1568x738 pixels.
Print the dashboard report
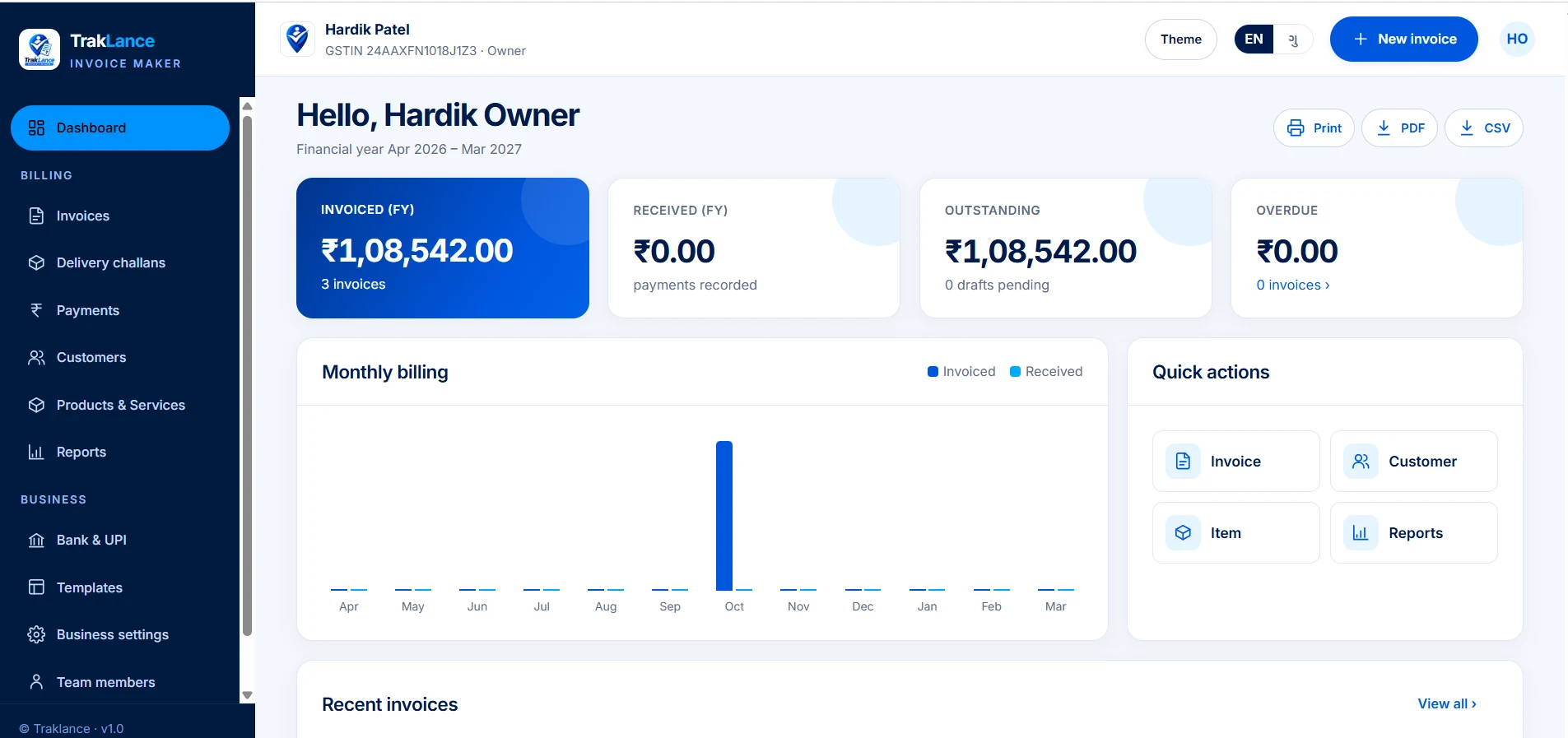point(1314,128)
